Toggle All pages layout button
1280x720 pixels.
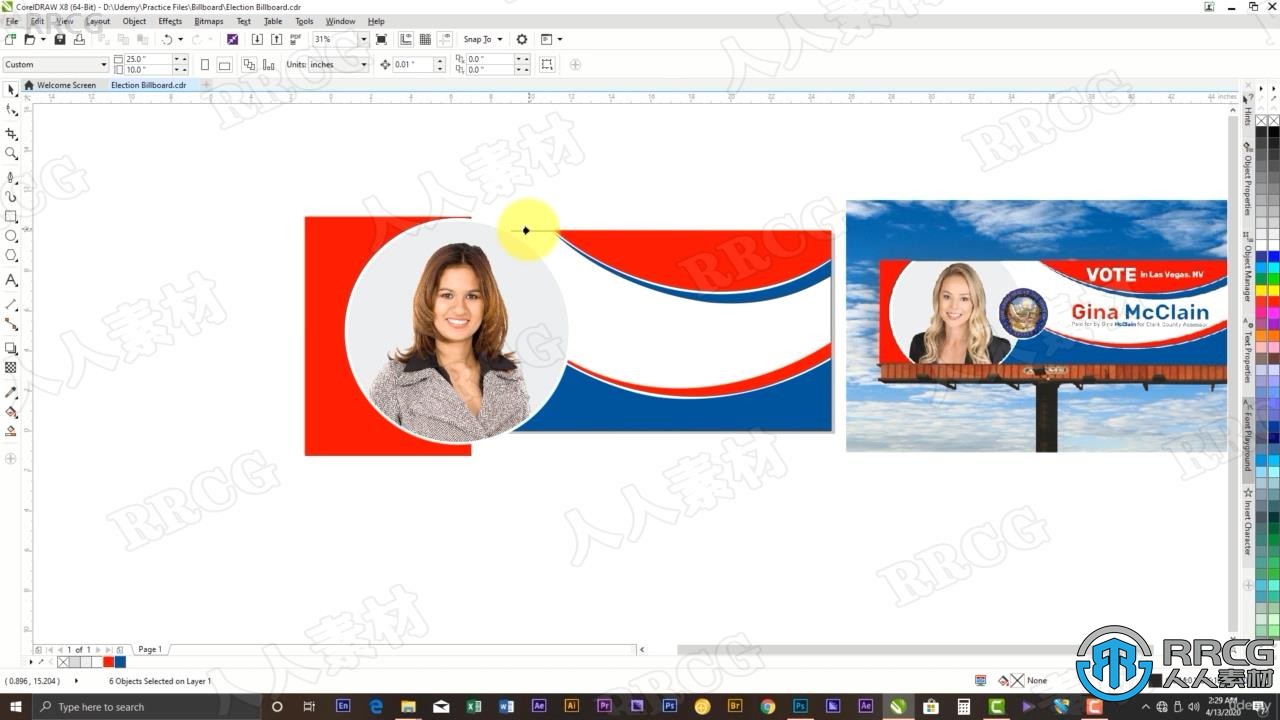click(249, 64)
